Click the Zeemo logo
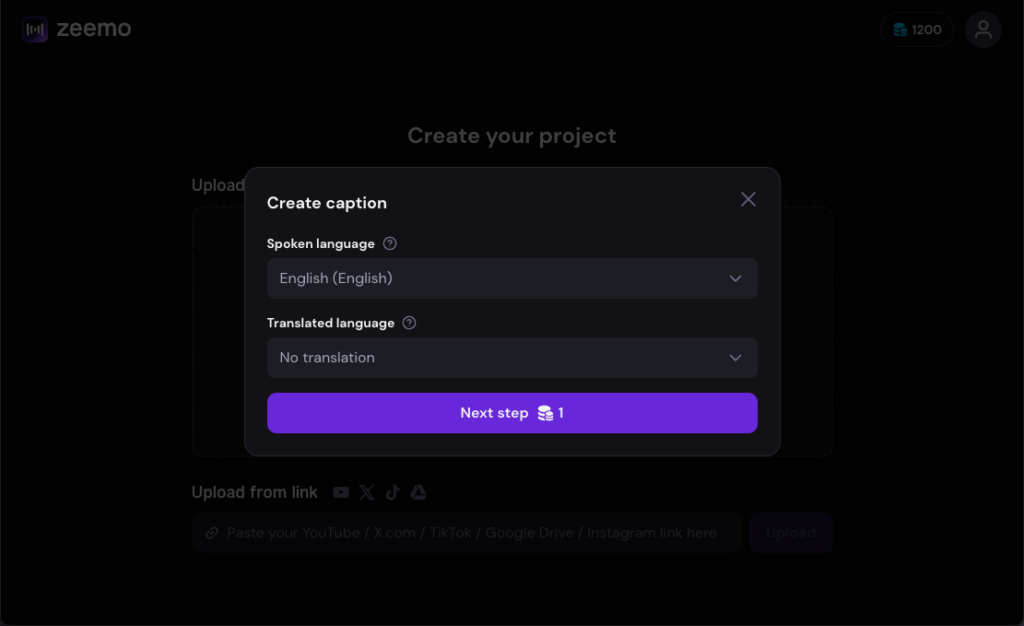 pyautogui.click(x=75, y=28)
